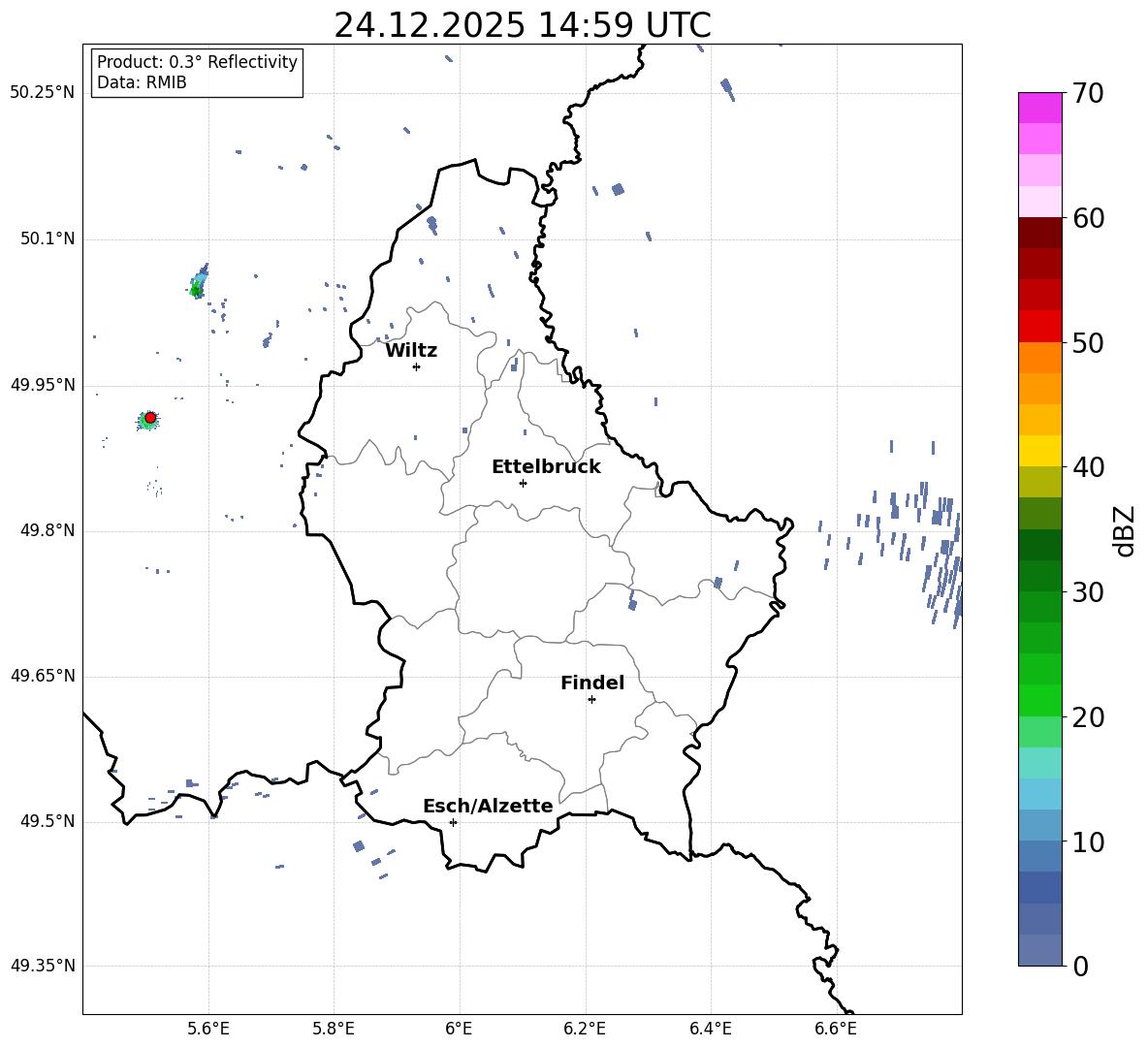Click the colorbar 30 tick label
The height and width of the screenshot is (1048, 1148).
point(1088,592)
